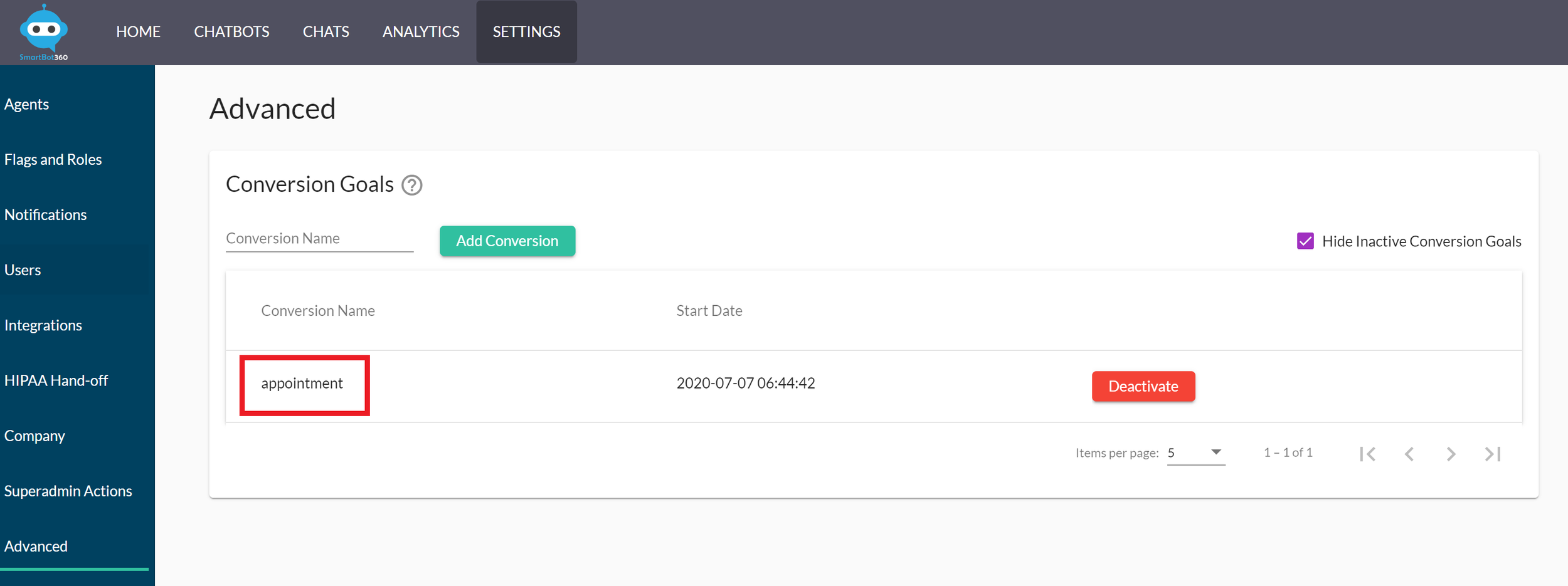Image resolution: width=1568 pixels, height=586 pixels.
Task: Click the Conversion Name column header
Action: (318, 311)
